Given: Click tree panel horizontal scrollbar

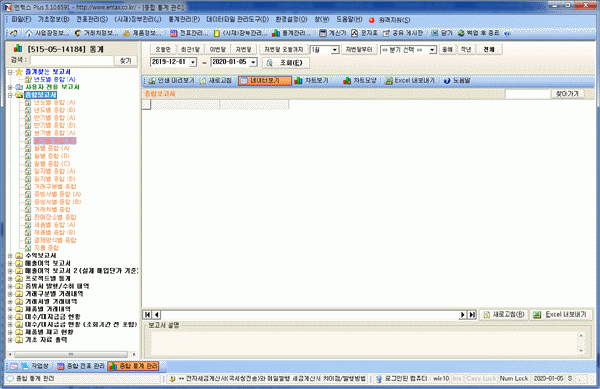Looking at the screenshot, I should (x=71, y=355).
